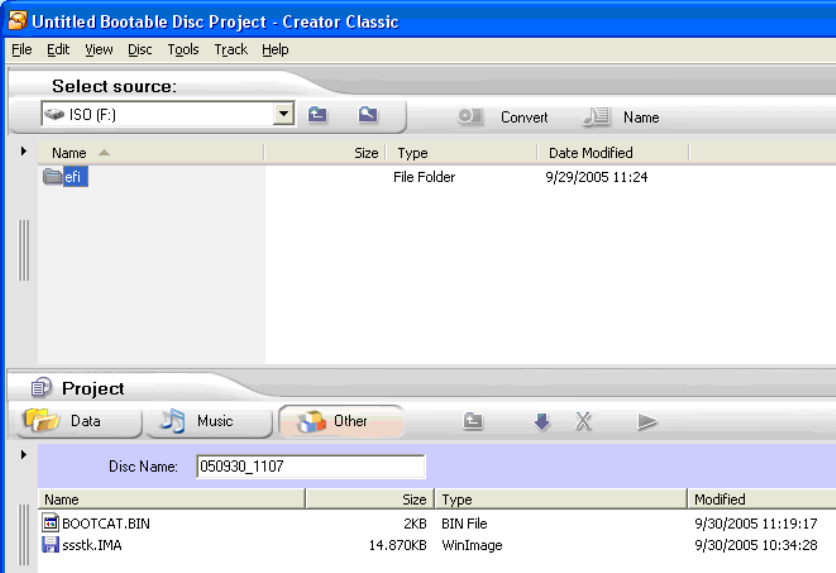Open the Track menu
The height and width of the screenshot is (573, 836).
[231, 50]
